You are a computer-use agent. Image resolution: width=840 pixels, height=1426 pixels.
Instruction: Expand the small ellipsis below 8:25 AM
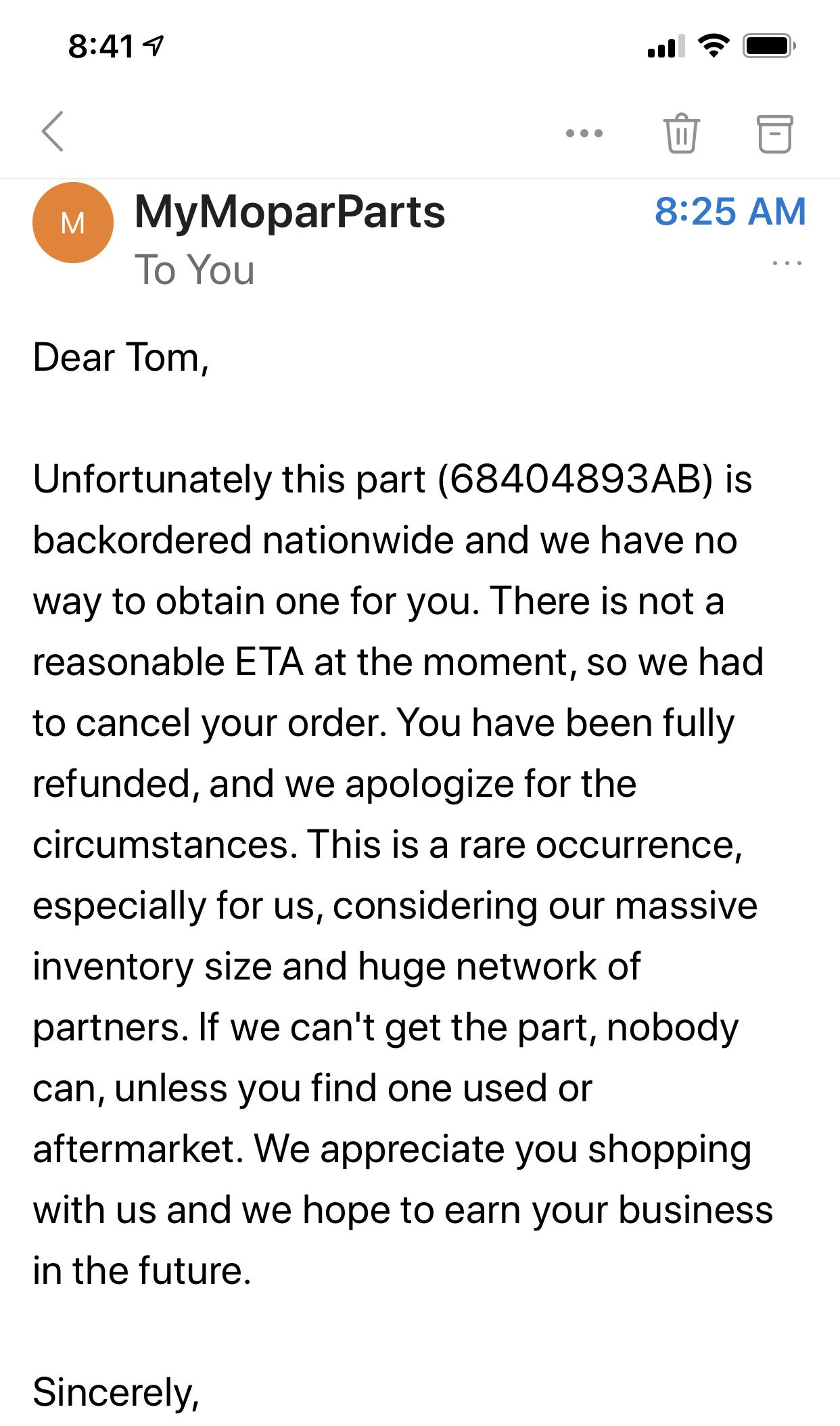click(x=787, y=262)
